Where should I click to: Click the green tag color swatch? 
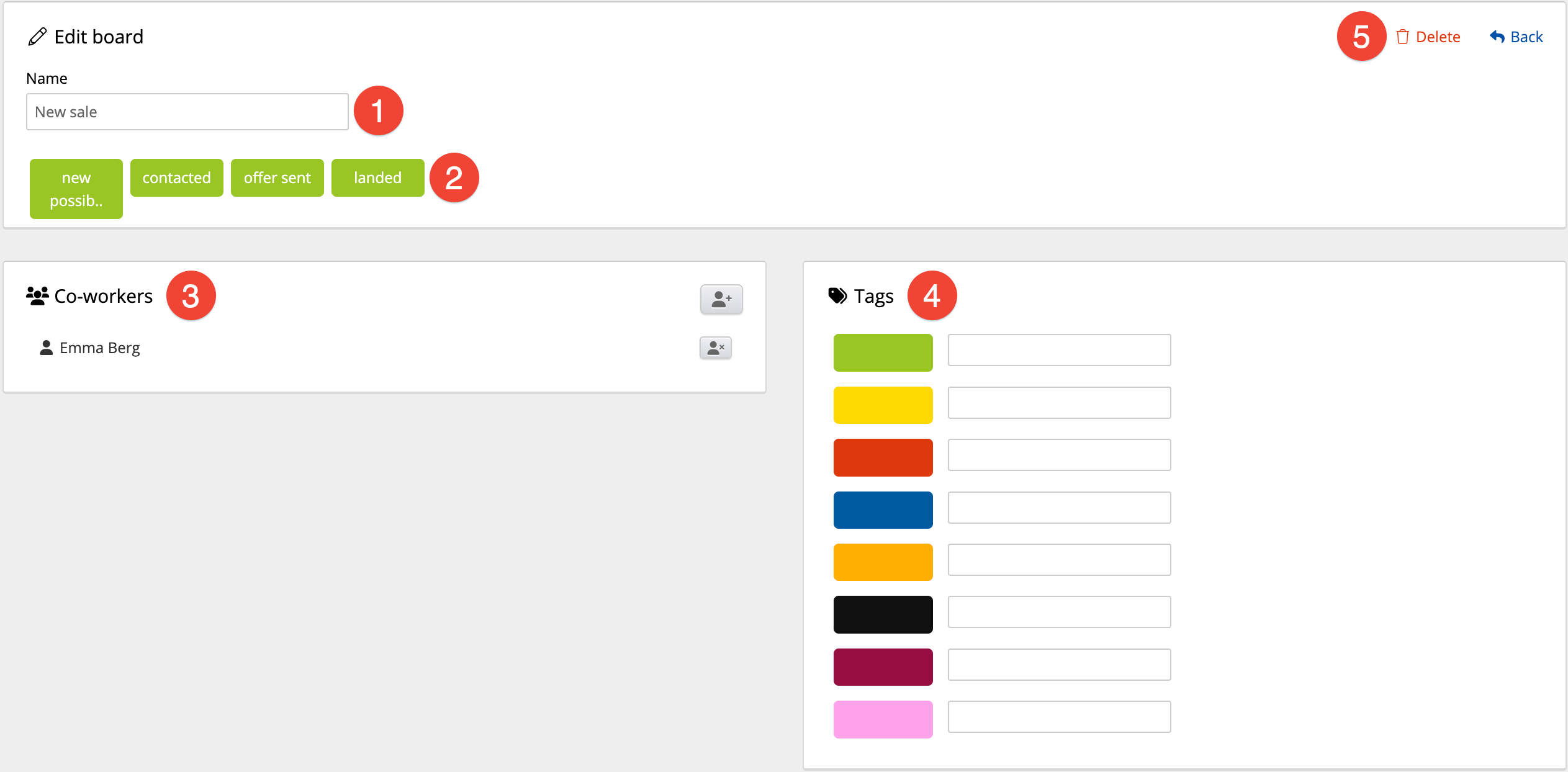point(883,352)
